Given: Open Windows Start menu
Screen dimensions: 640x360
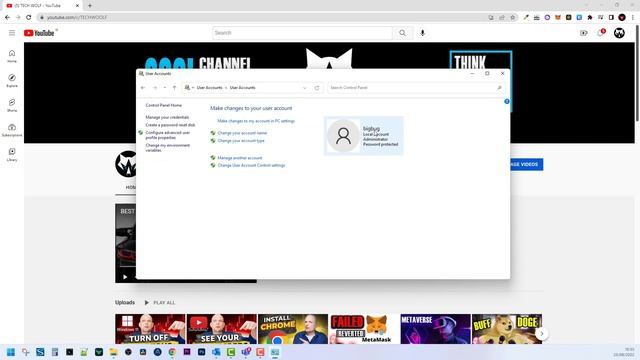Looking at the screenshot, I should tap(11, 352).
